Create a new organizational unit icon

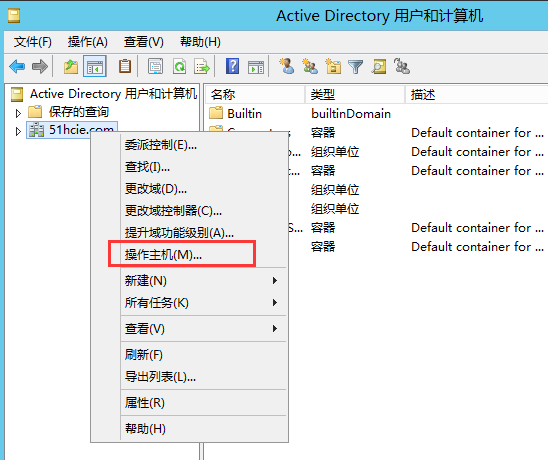[333, 66]
